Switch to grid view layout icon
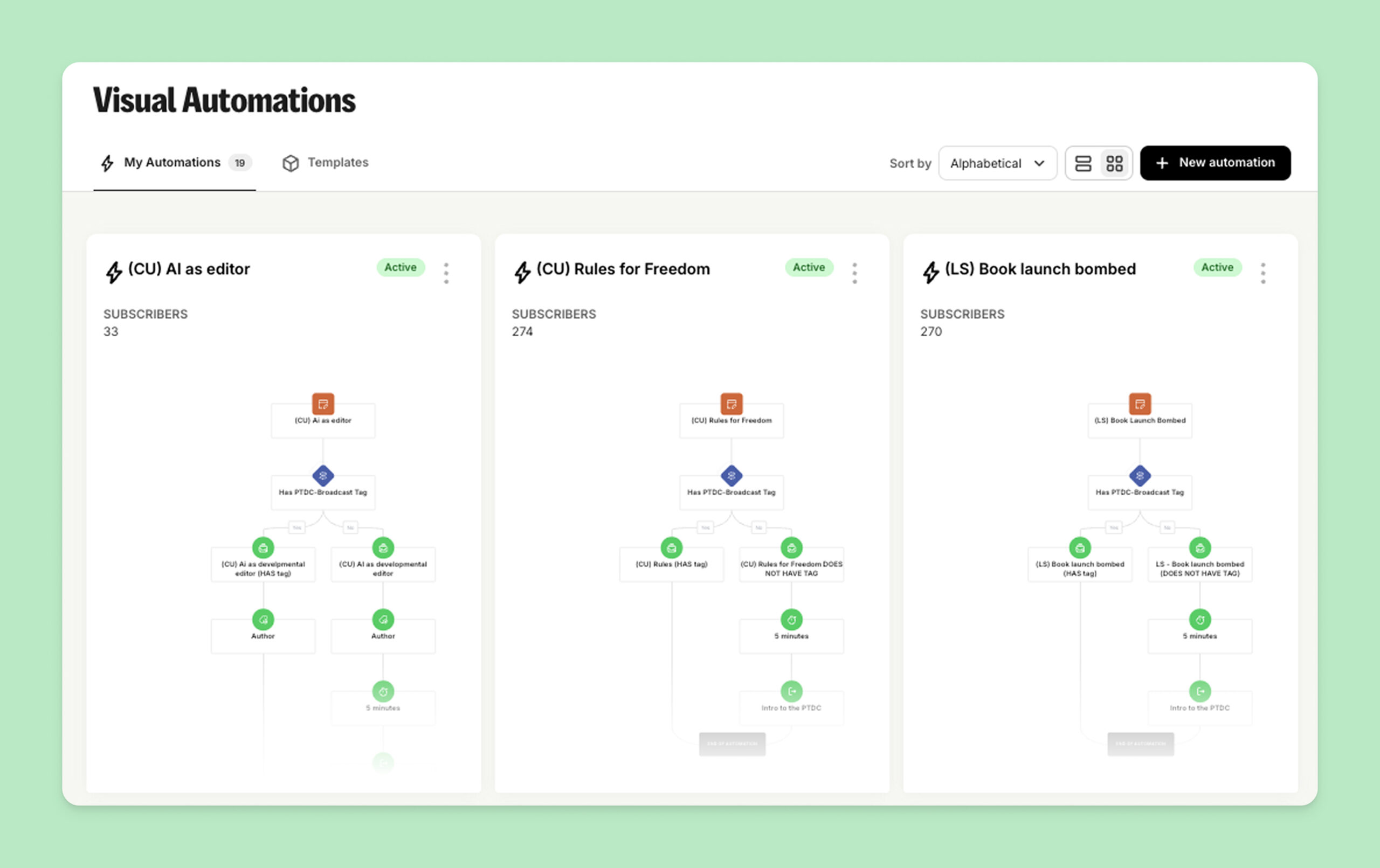 tap(1114, 163)
